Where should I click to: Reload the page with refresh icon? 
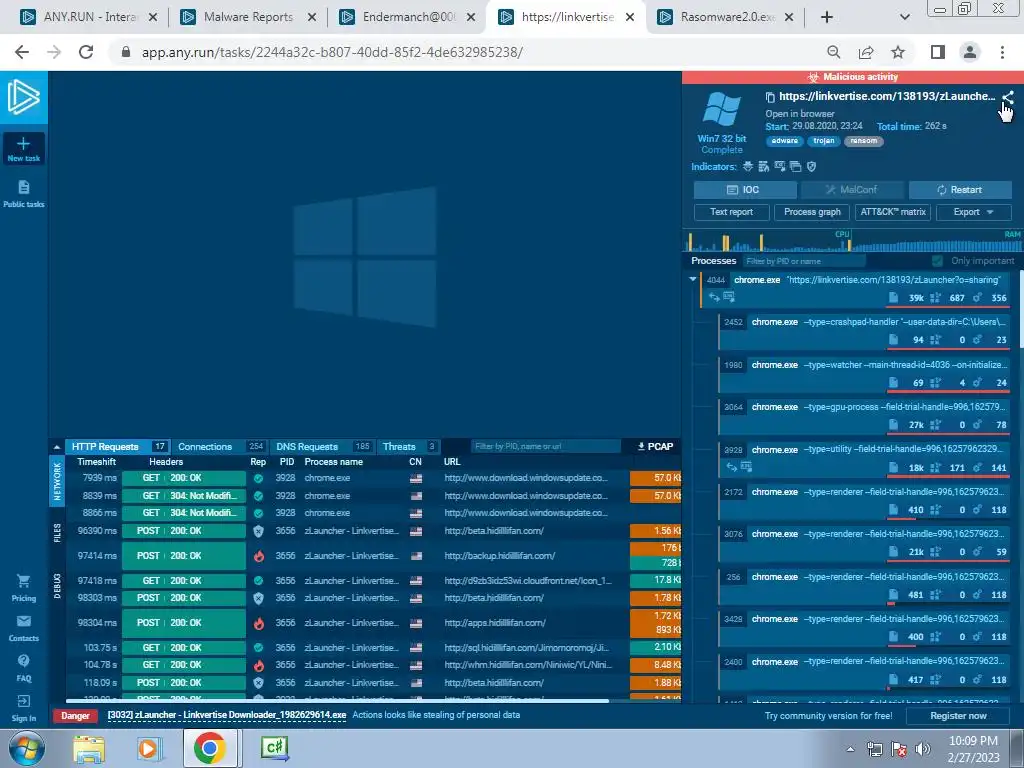(86, 52)
